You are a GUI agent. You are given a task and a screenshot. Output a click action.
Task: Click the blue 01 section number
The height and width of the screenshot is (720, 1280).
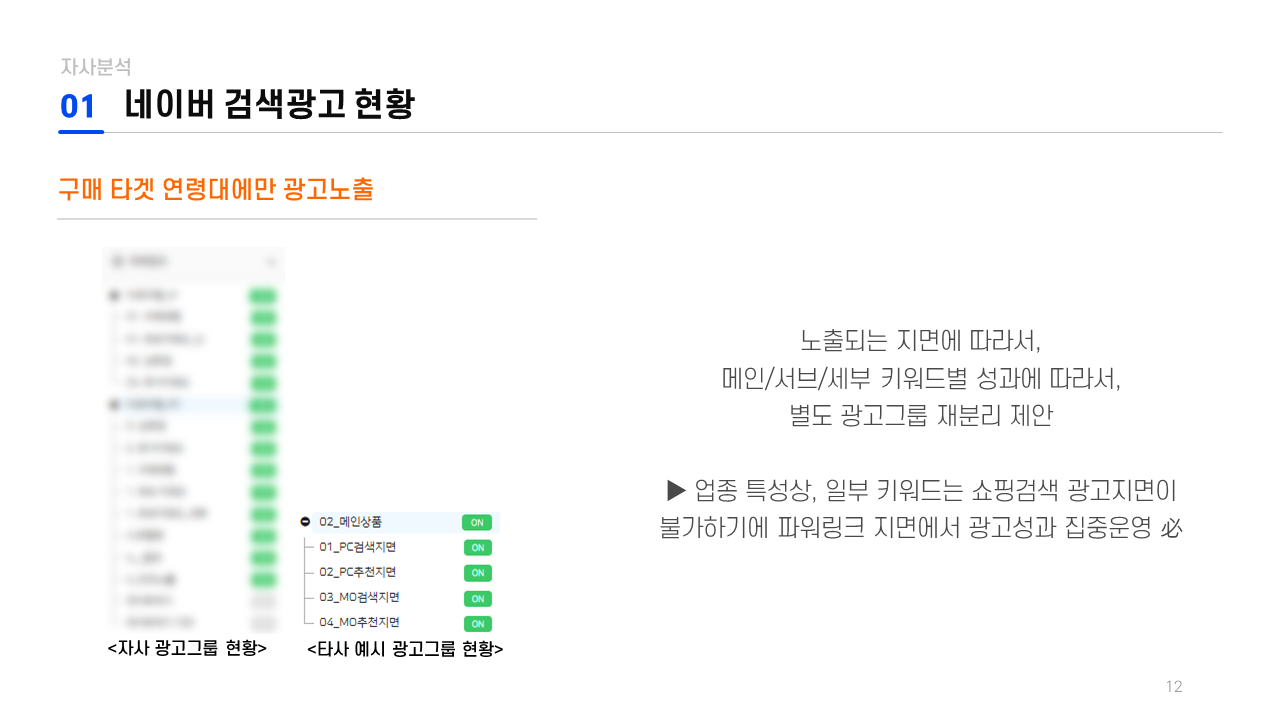(x=78, y=107)
